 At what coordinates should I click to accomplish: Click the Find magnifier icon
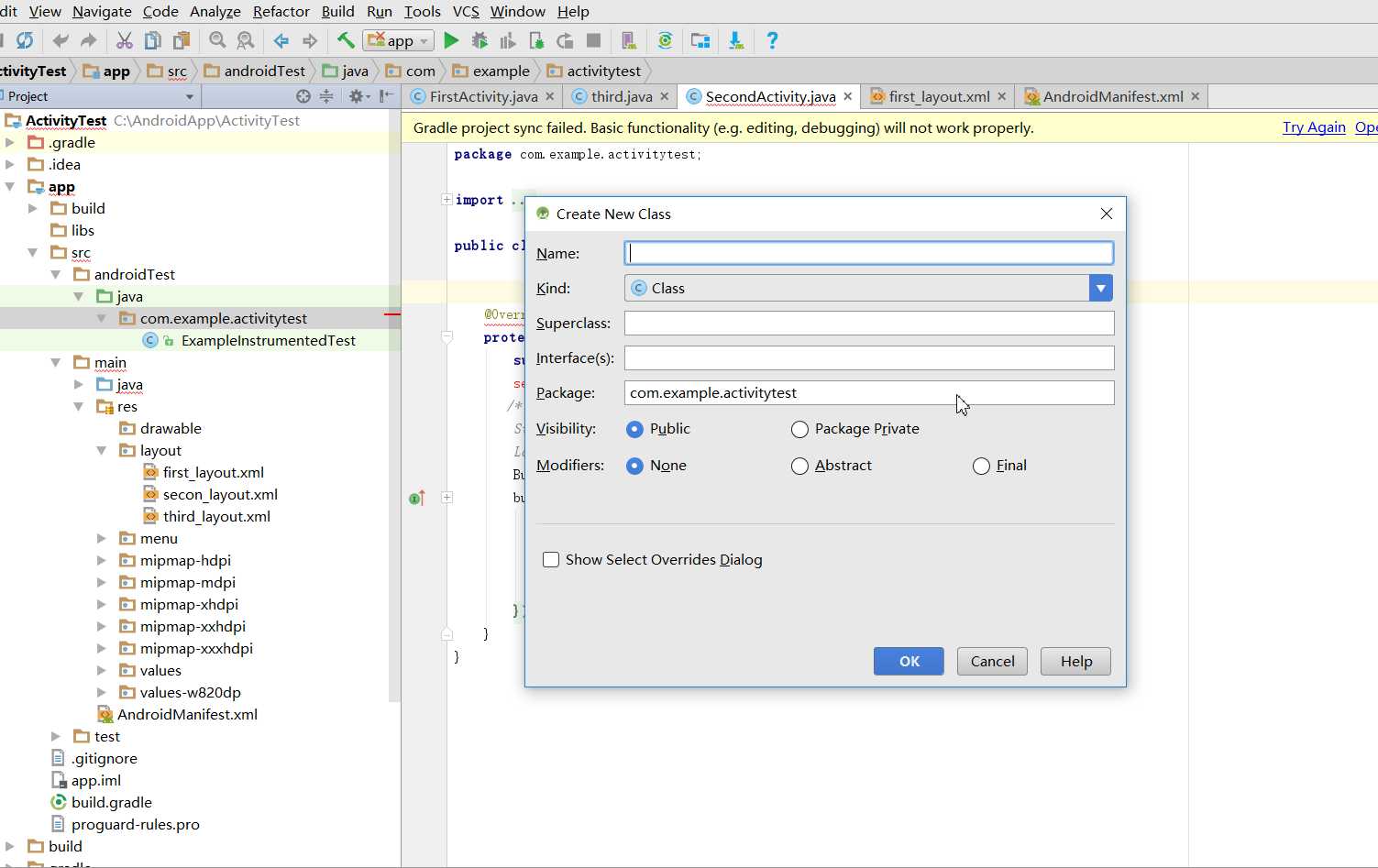tap(217, 40)
